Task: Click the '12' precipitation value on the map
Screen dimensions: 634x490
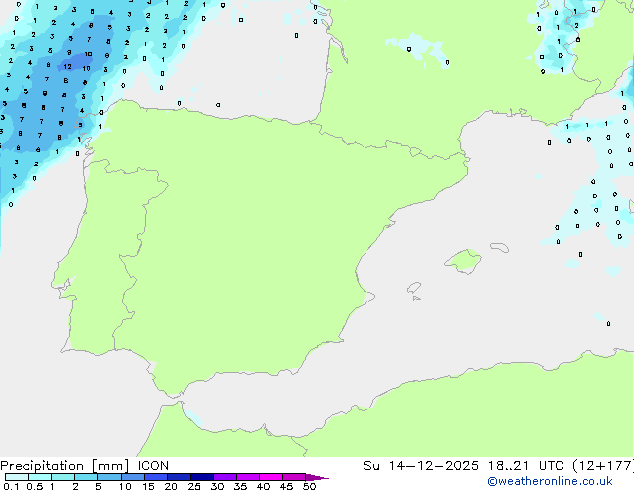Action: 68,66
